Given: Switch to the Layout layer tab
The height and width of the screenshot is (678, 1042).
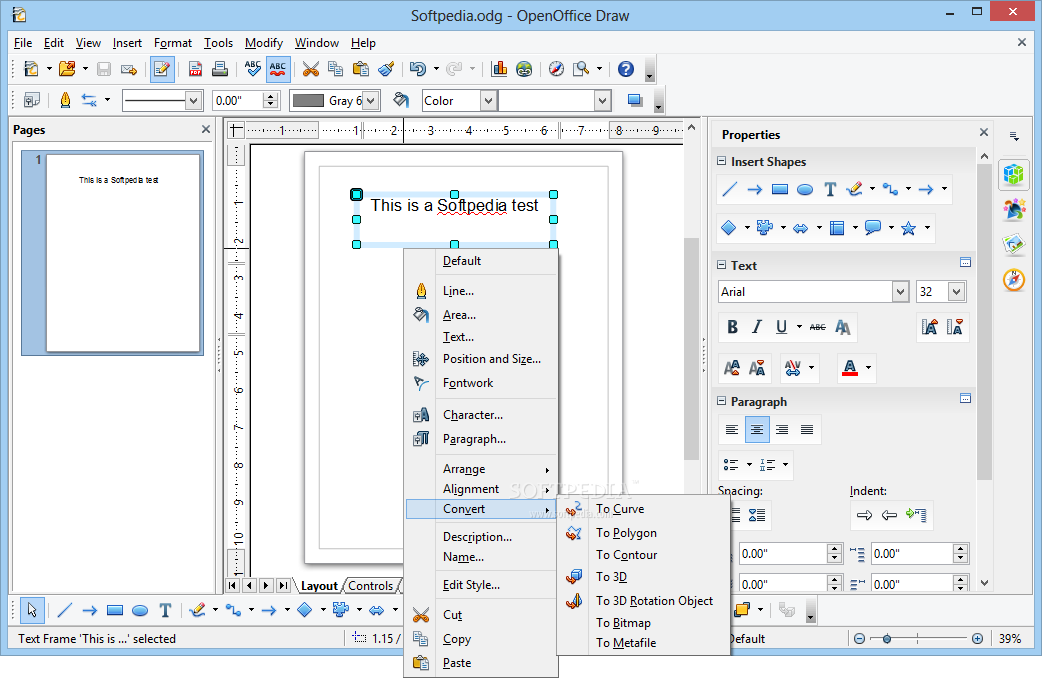Looking at the screenshot, I should click(320, 586).
